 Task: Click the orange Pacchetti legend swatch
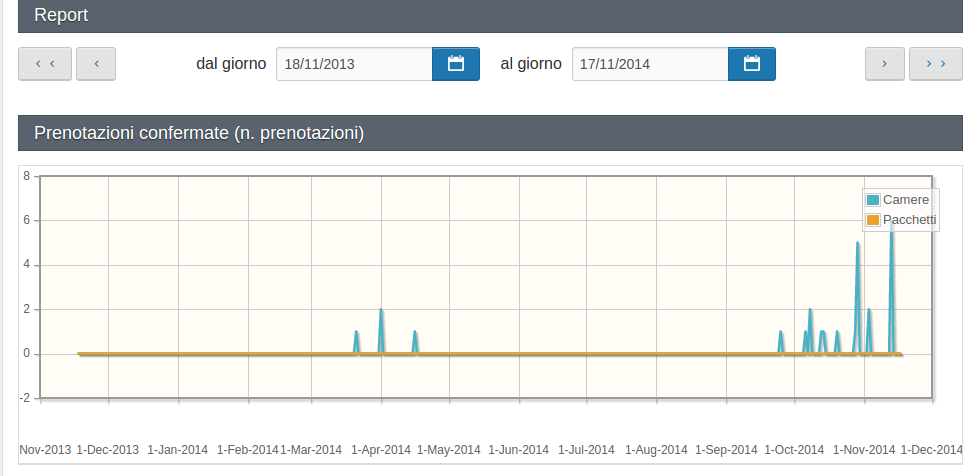(872, 220)
